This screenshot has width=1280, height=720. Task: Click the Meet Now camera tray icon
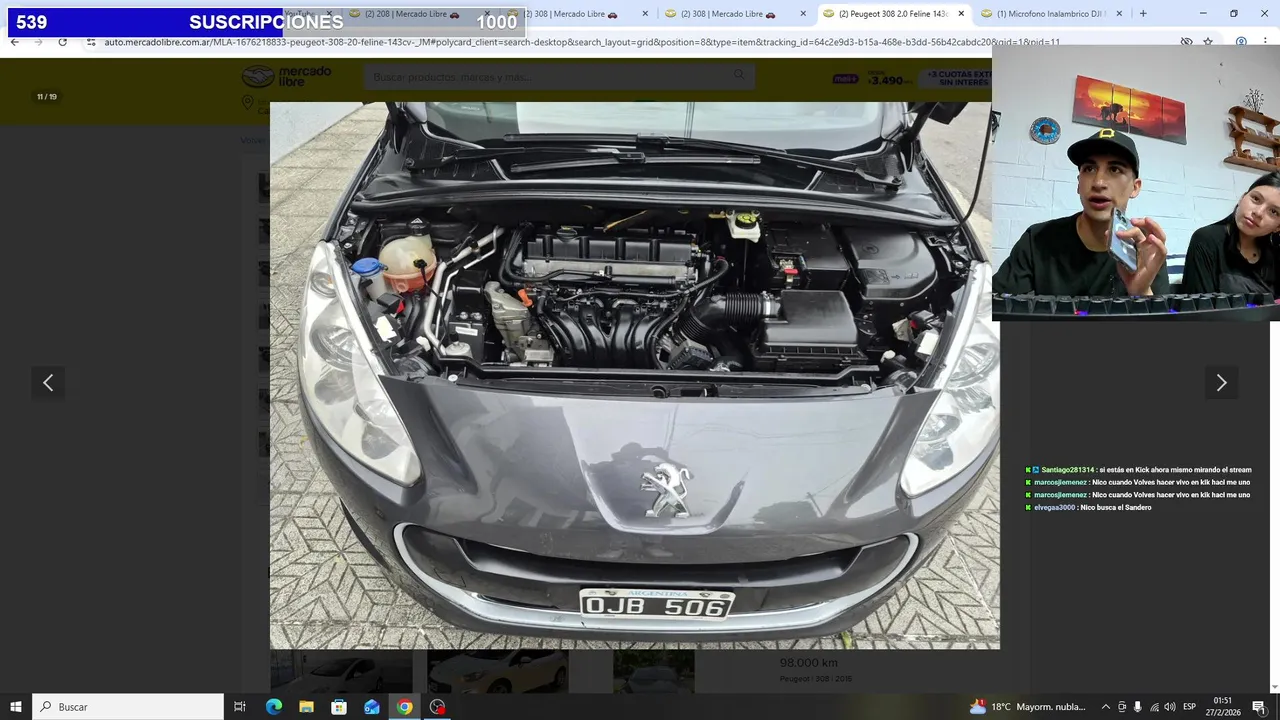pos(1121,707)
